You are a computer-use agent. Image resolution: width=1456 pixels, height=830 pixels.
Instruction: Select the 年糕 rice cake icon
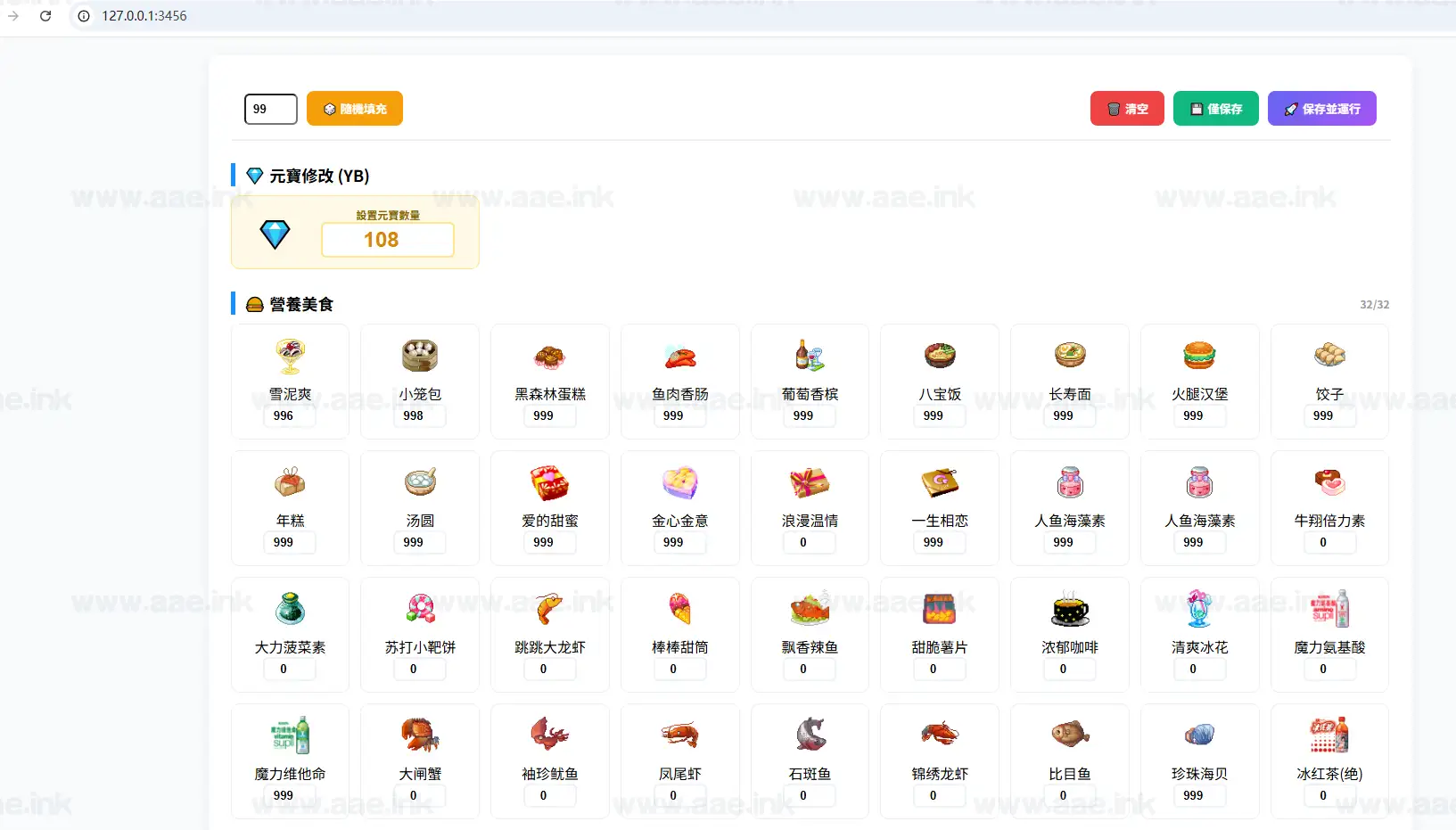coord(290,482)
